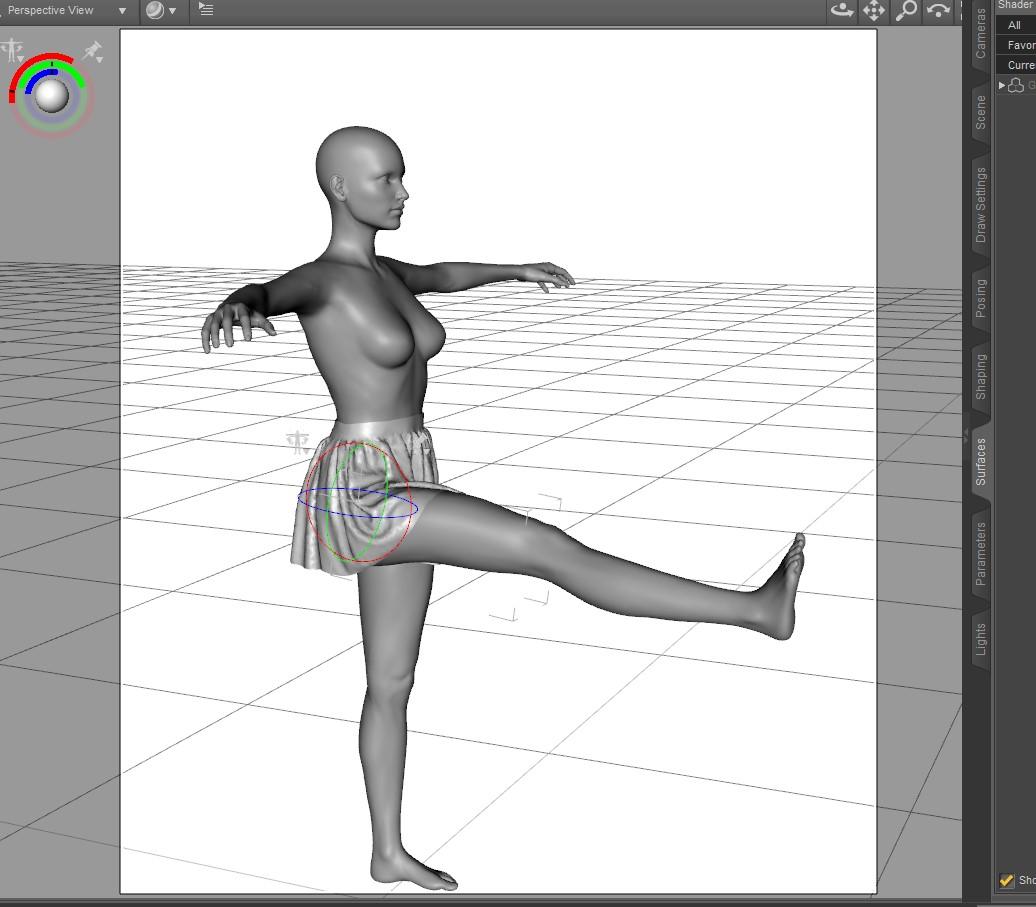This screenshot has height=907, width=1036.
Task: Click the three-hexagon surface icon
Action: tap(1016, 85)
